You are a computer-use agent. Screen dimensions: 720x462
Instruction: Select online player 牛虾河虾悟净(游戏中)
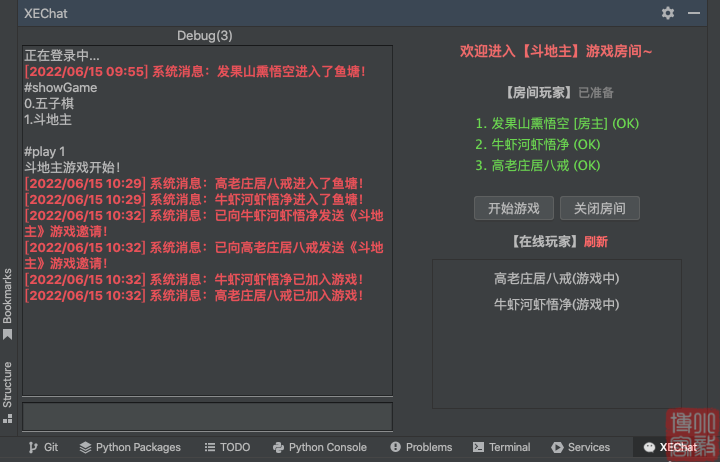(x=557, y=304)
